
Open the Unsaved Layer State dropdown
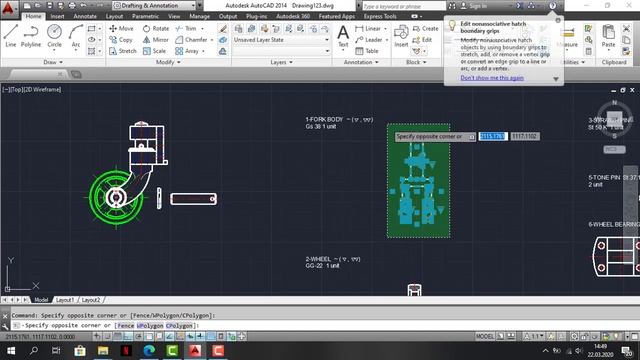click(x=281, y=40)
